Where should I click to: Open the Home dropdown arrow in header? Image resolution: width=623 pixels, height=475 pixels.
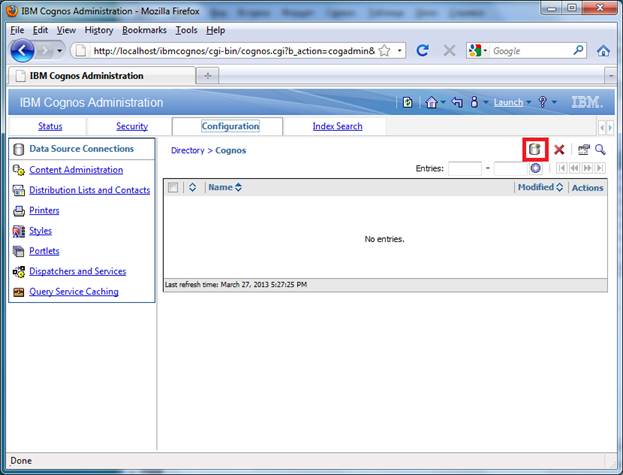tap(443, 102)
